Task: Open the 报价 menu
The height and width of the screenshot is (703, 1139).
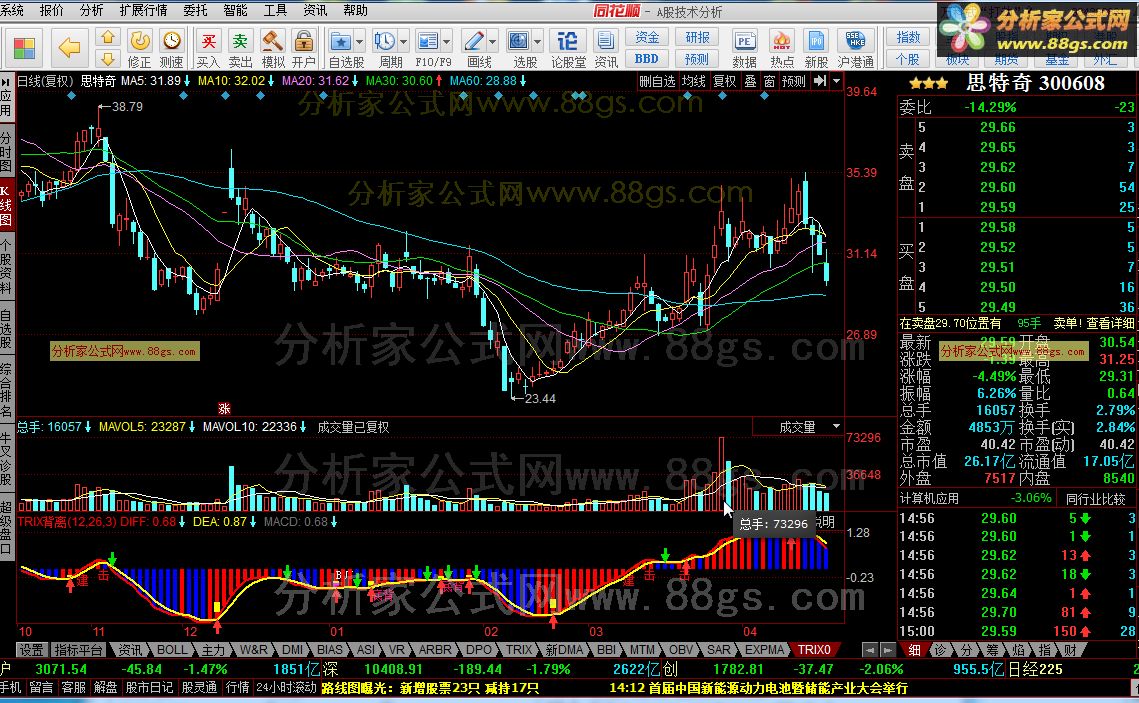Action: 52,10
